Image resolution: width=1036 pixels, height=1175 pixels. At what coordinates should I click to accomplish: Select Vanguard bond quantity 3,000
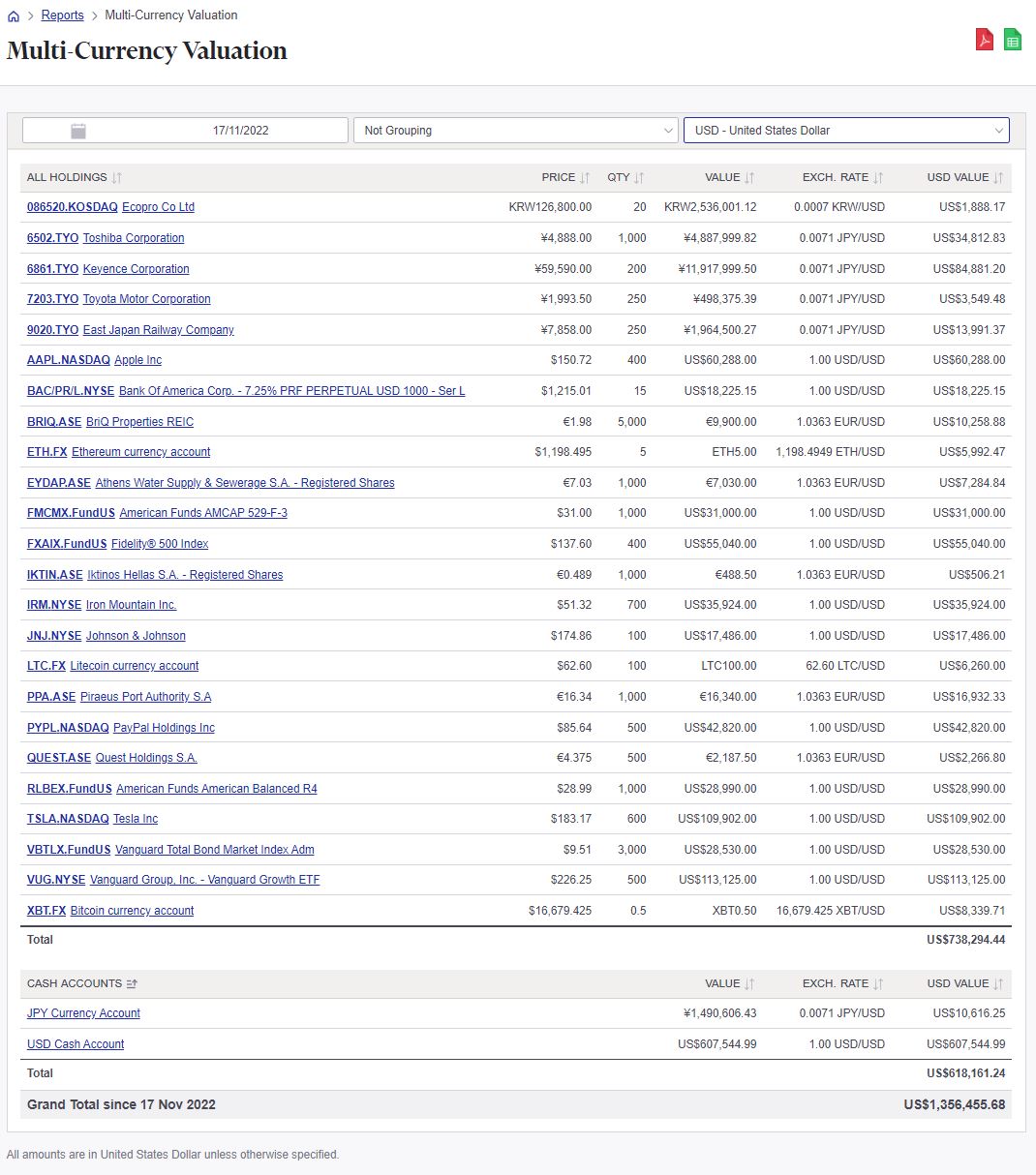click(x=631, y=850)
